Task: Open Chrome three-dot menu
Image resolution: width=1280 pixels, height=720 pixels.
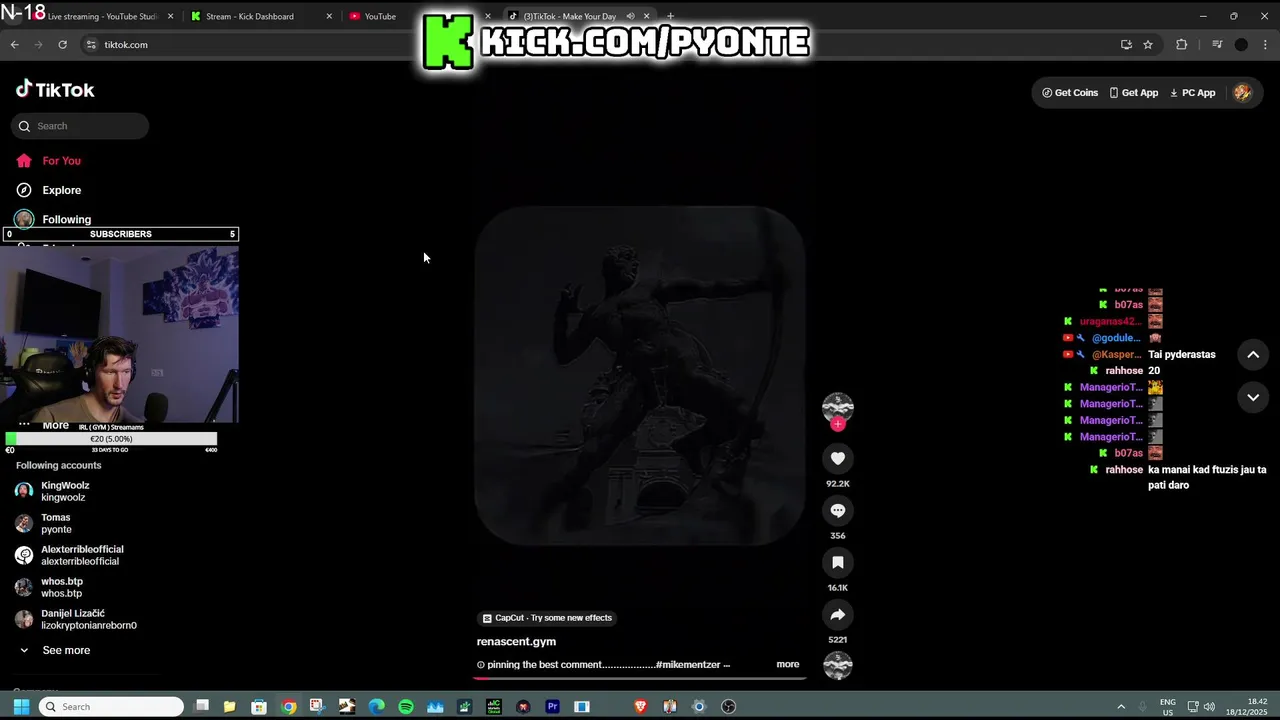Action: pyautogui.click(x=1265, y=45)
